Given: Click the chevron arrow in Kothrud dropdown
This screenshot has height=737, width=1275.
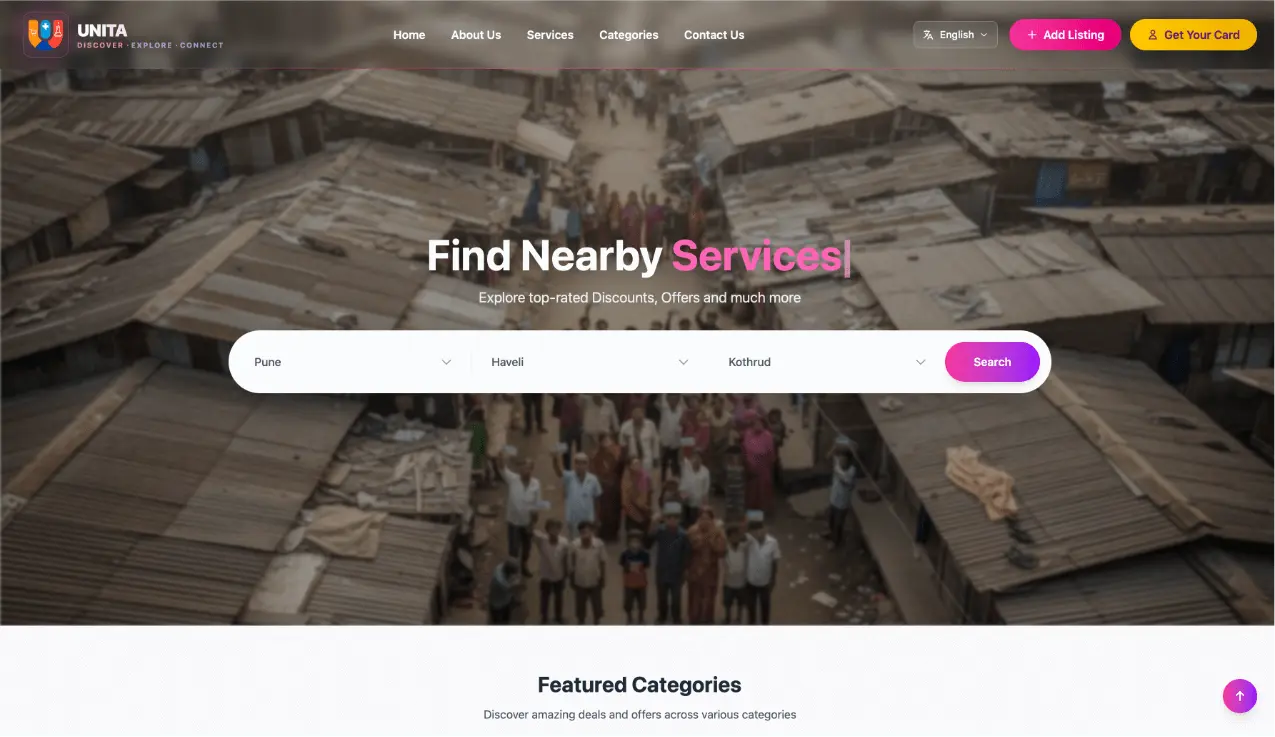Looking at the screenshot, I should pyautogui.click(x=921, y=362).
